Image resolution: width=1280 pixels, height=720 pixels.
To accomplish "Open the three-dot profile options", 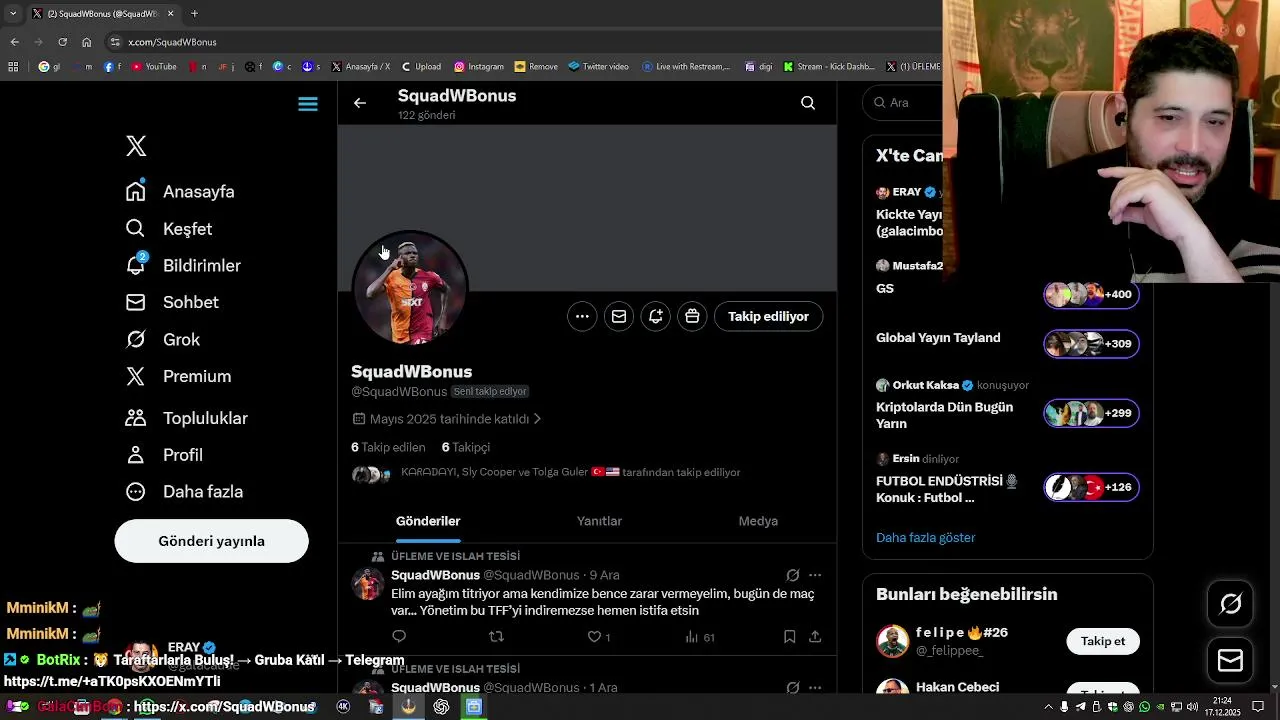I will [x=582, y=316].
